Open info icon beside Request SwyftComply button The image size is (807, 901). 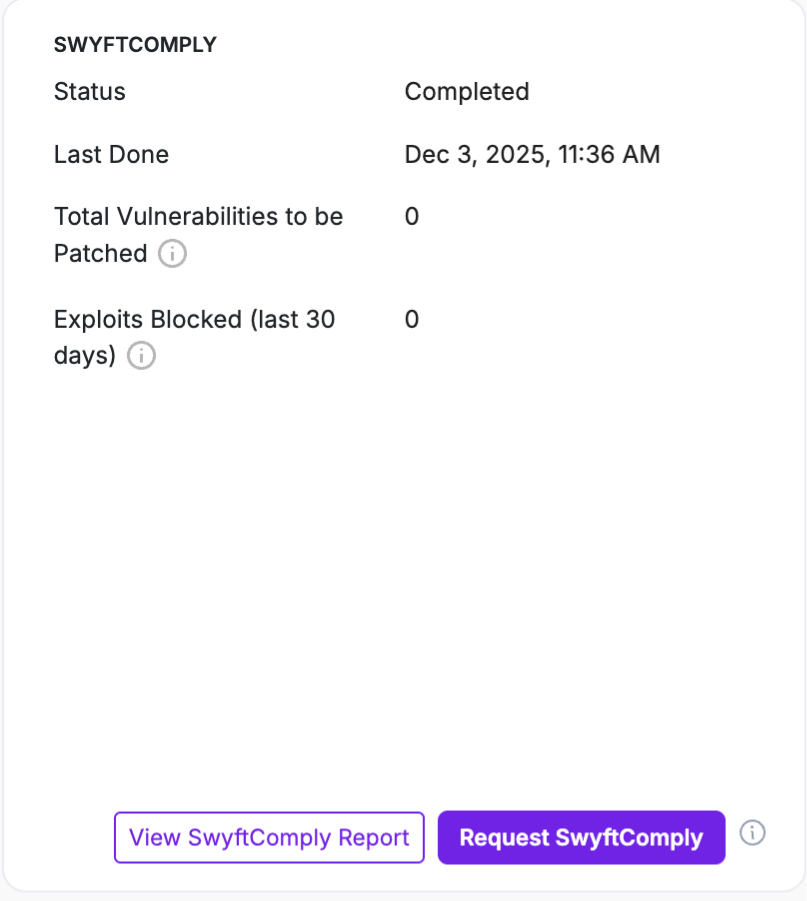(753, 833)
